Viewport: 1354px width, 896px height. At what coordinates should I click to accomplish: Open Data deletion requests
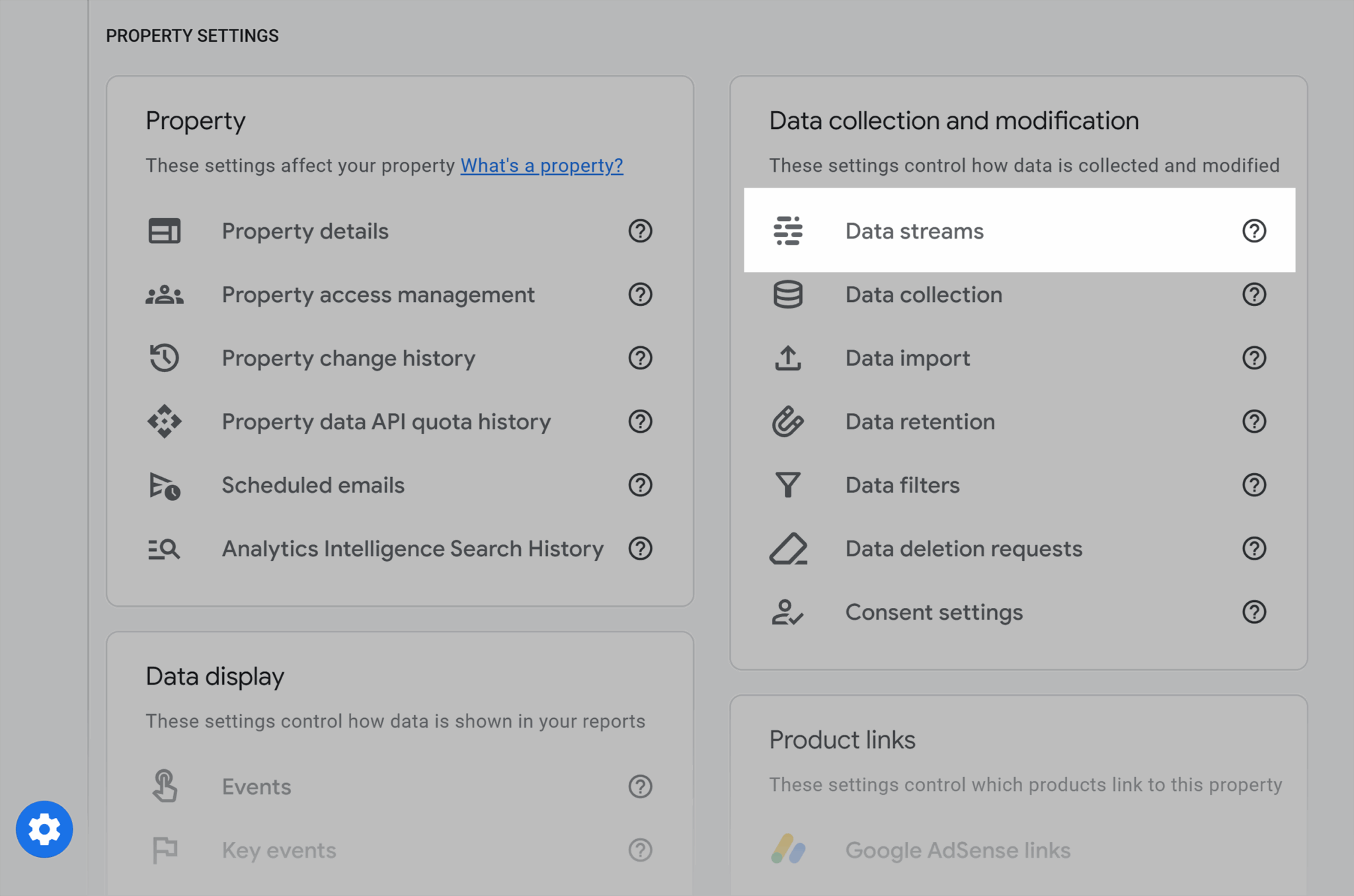pyautogui.click(x=964, y=548)
